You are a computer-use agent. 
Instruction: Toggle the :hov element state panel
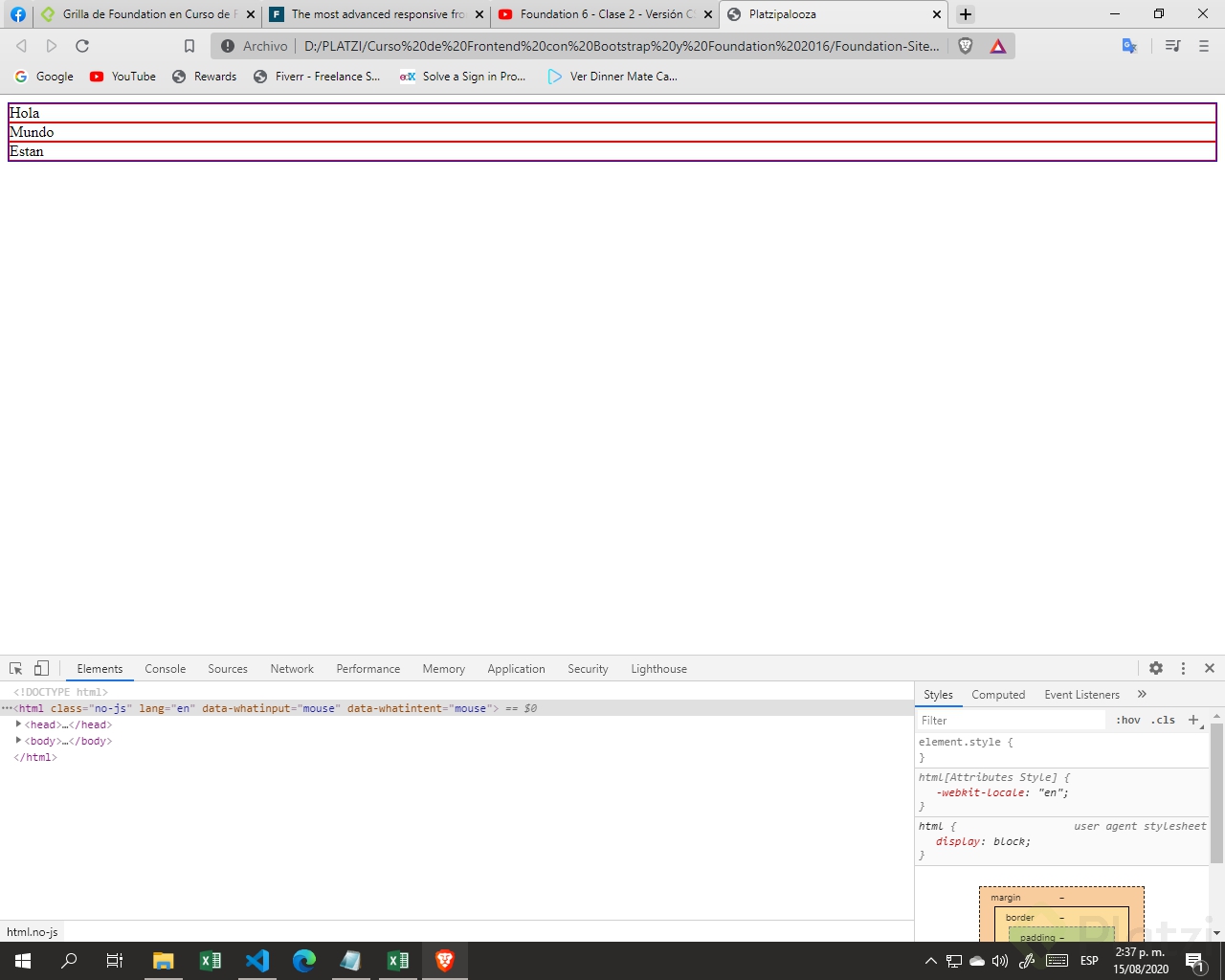(1128, 720)
